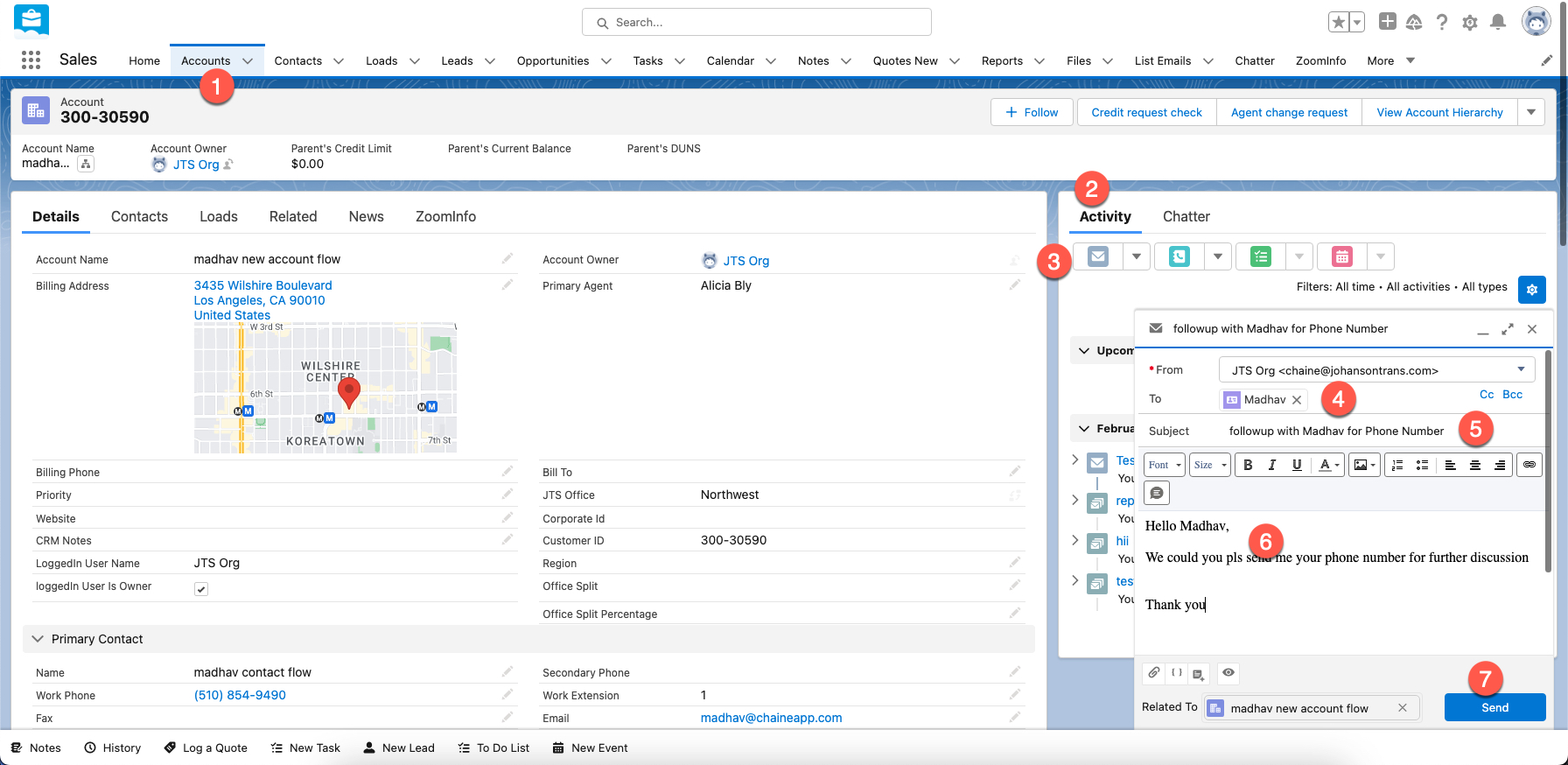Screen dimensions: 1568x765
Task: Open the Help question mark icon
Action: pos(1442,23)
